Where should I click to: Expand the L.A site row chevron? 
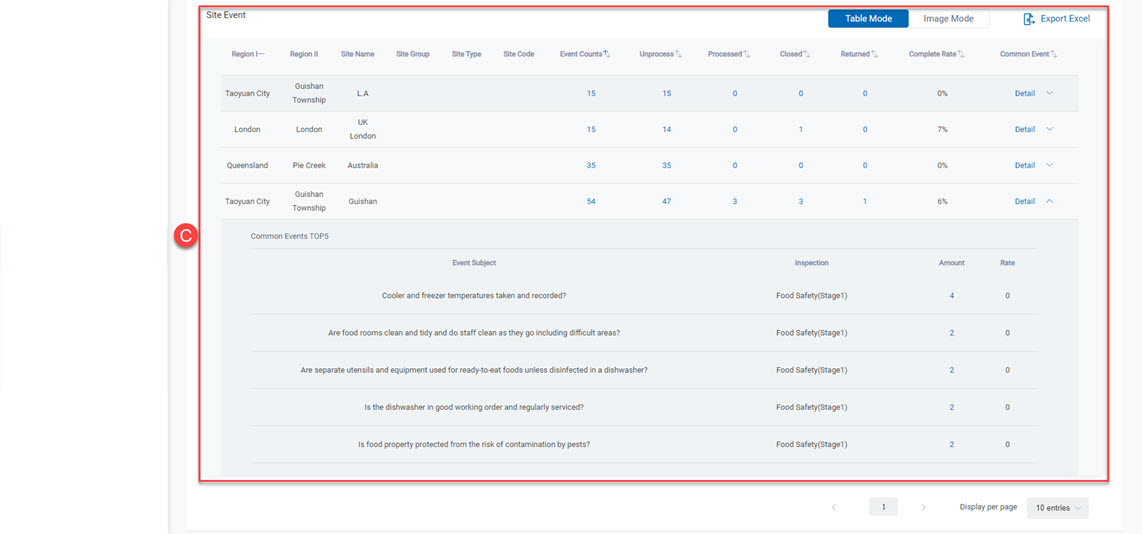(1050, 93)
